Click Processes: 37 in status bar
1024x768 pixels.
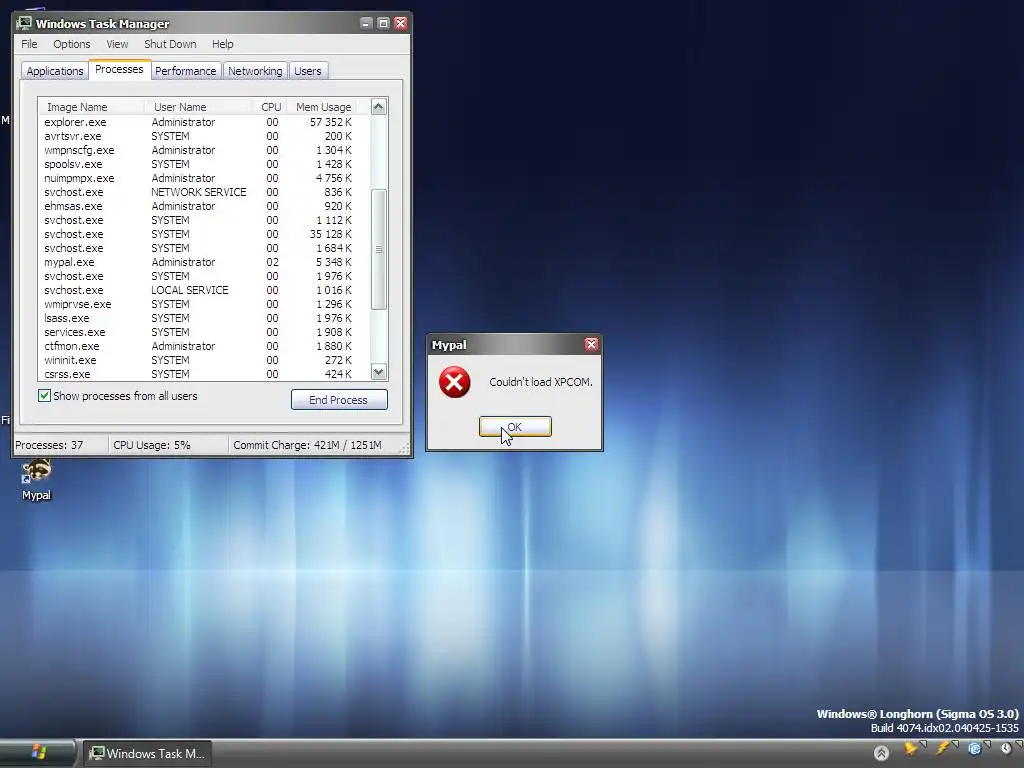coord(50,445)
